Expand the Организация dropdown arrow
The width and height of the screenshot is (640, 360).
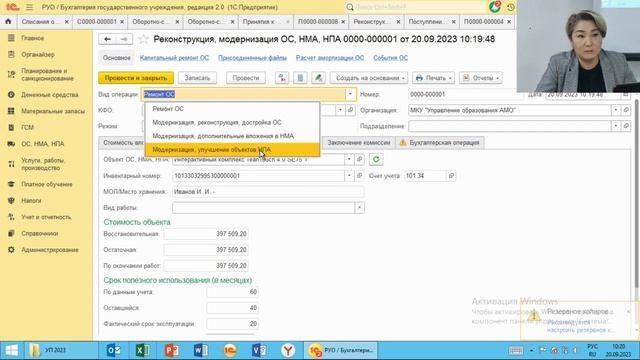[616, 110]
